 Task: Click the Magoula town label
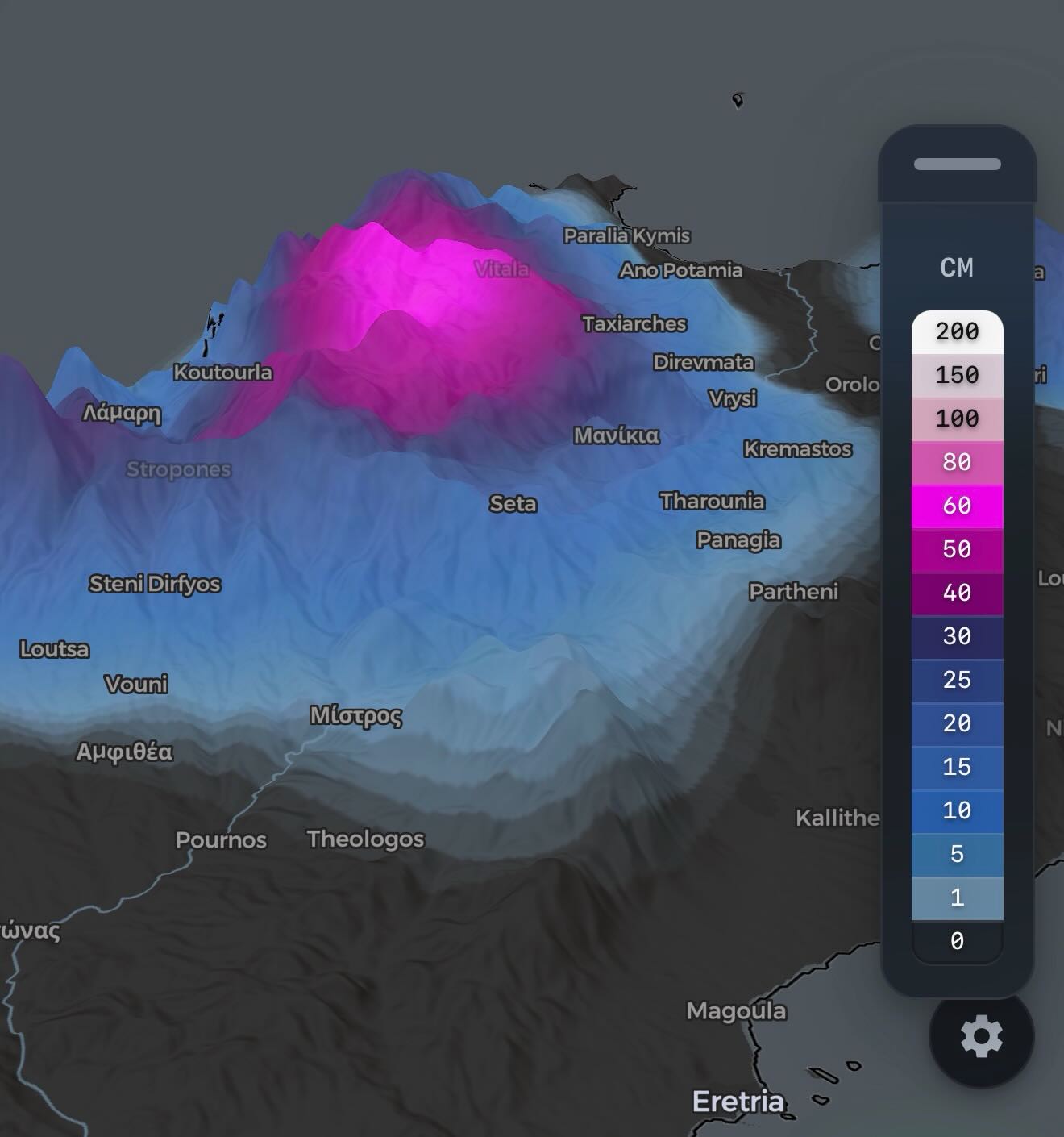pyautogui.click(x=736, y=1011)
